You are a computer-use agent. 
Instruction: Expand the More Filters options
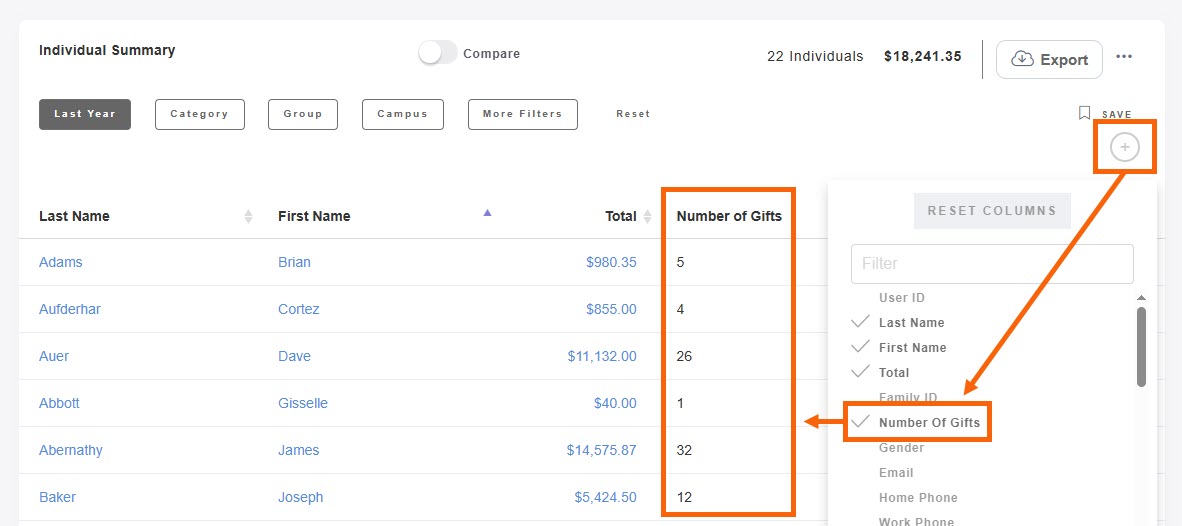[x=522, y=114]
